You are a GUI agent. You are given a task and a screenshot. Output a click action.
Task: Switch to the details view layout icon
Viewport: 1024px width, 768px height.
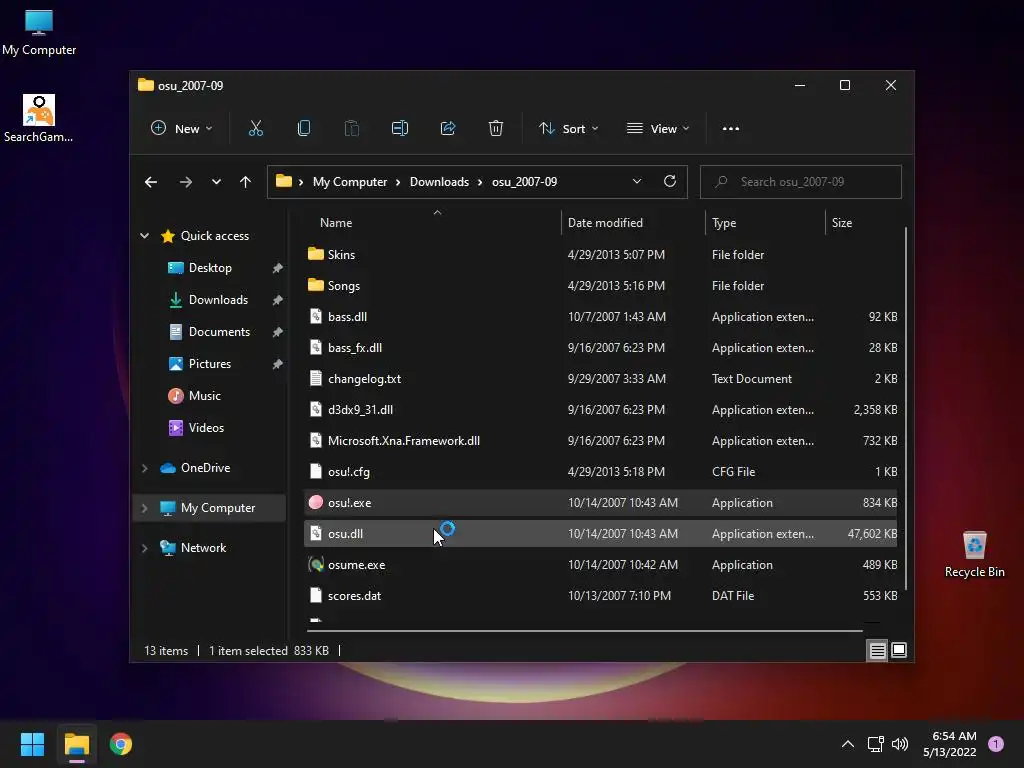877,650
